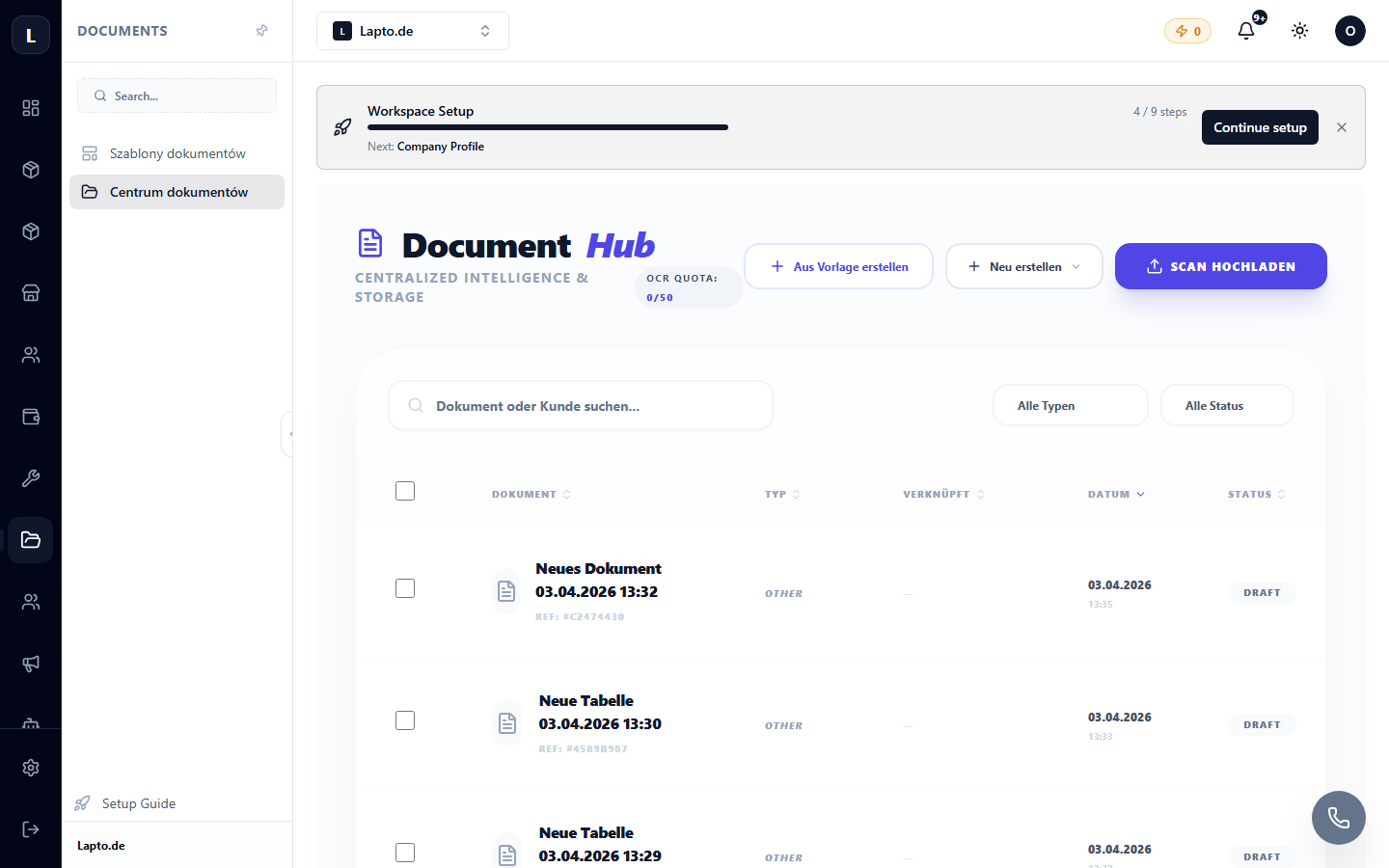The image size is (1389, 868).
Task: Click REF: #45B9B907 text
Action: (x=583, y=748)
